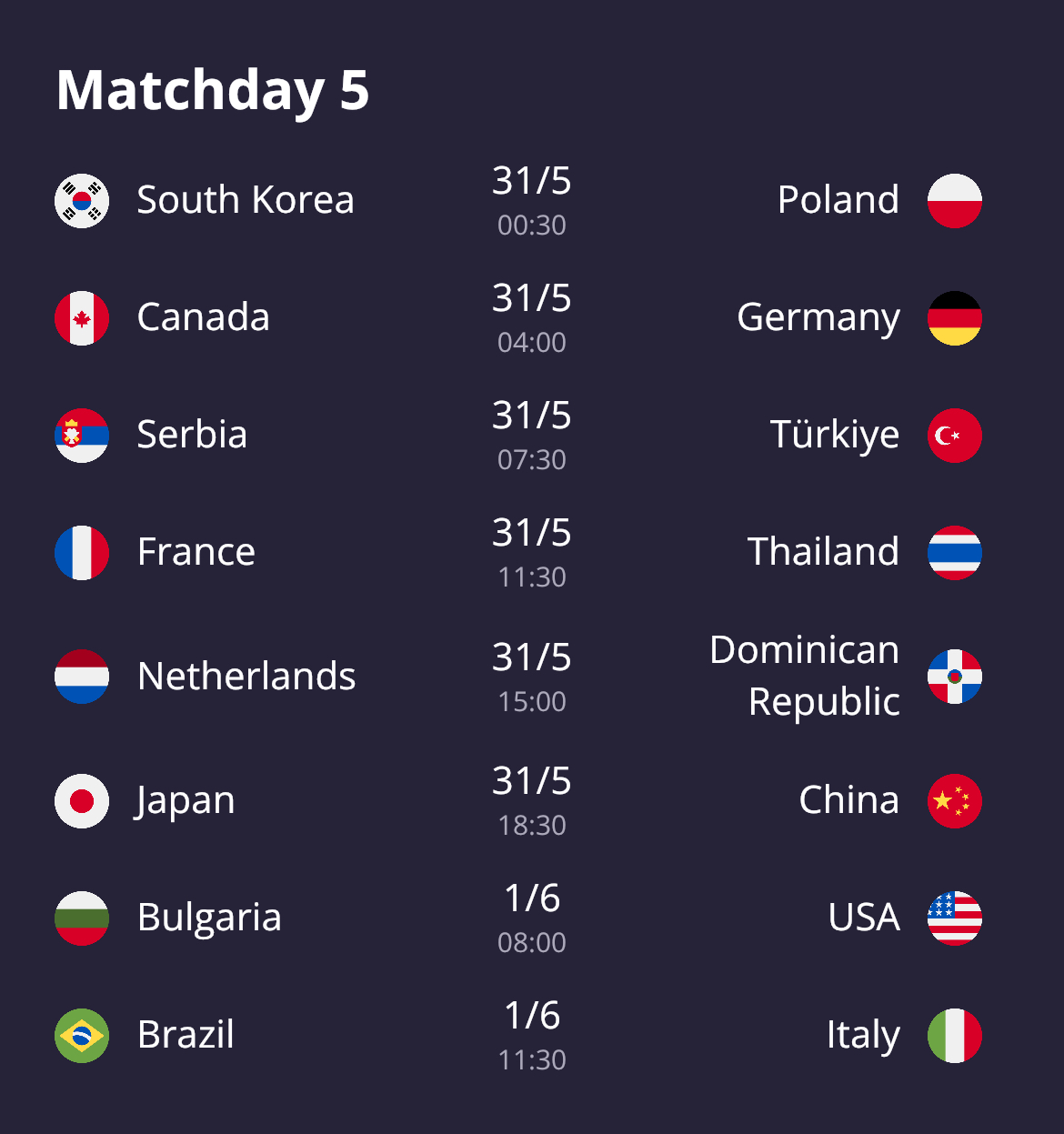Click the Japan flag icon
The height and width of the screenshot is (1134, 1064).
coord(82,801)
